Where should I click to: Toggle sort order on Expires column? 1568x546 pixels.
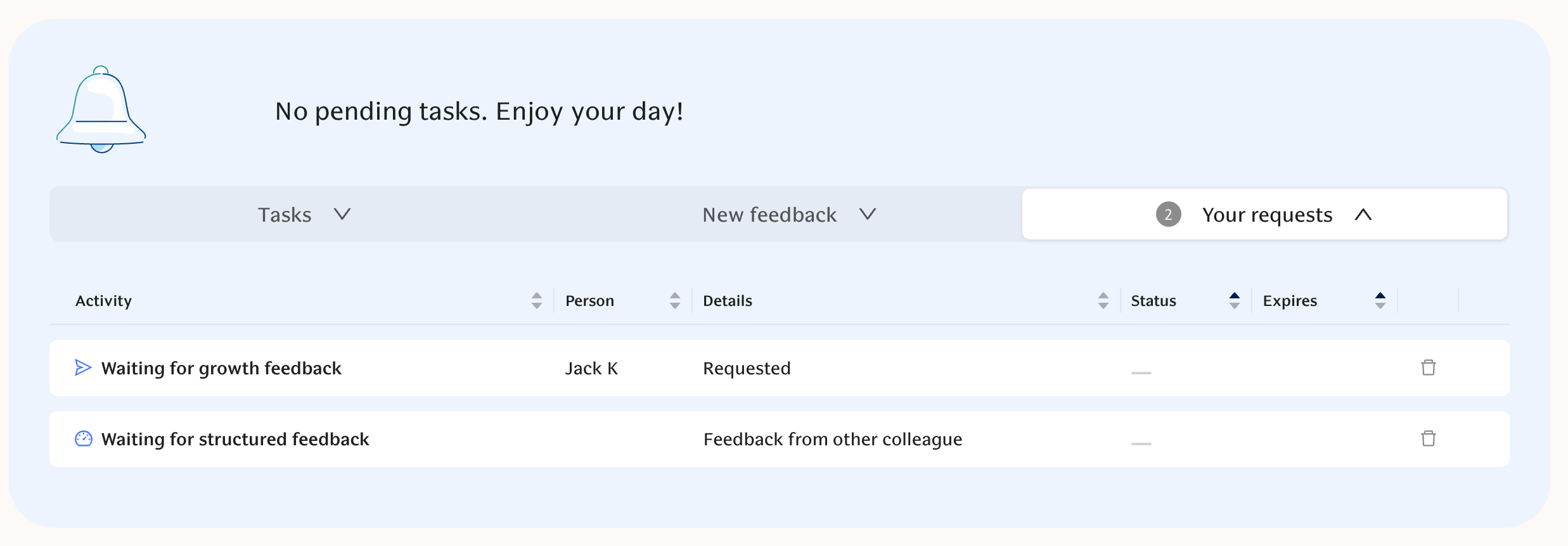(x=1380, y=301)
